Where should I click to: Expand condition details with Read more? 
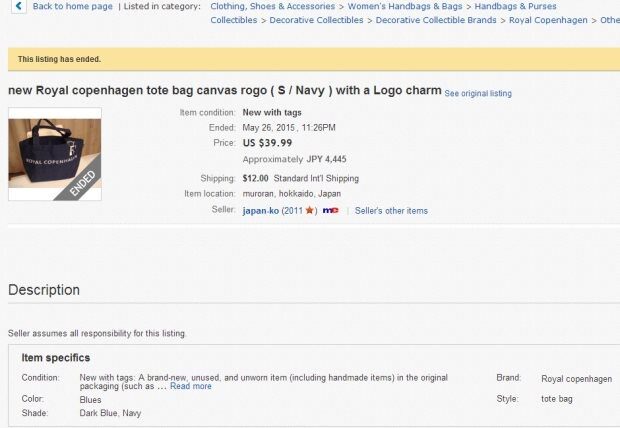click(190, 386)
